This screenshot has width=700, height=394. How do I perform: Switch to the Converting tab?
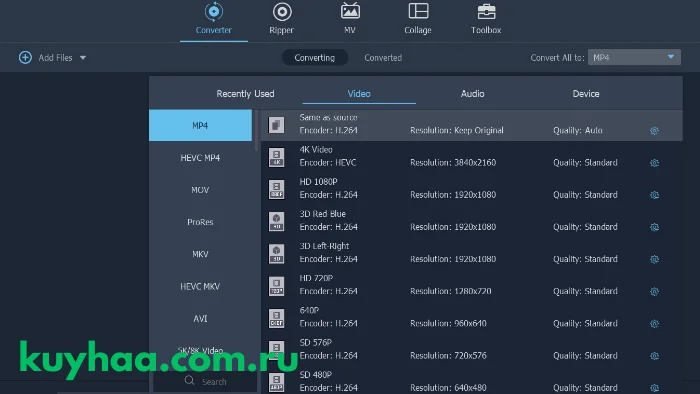tap(315, 58)
